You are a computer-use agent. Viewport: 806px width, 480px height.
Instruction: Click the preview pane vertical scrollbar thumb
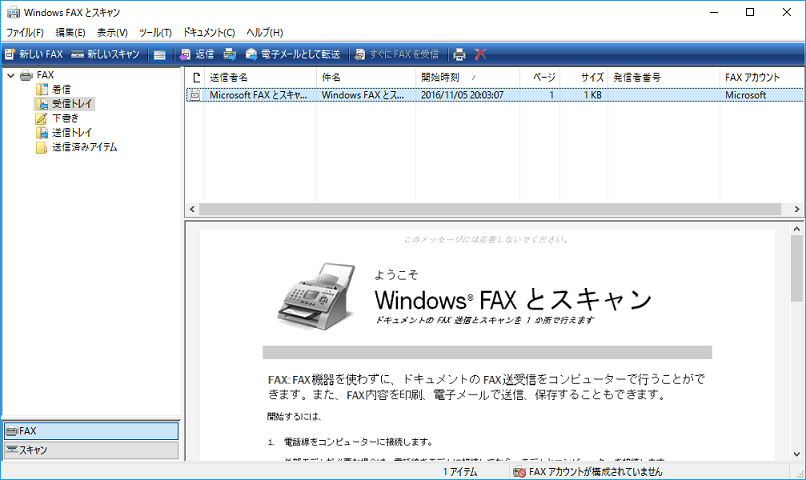(797, 268)
